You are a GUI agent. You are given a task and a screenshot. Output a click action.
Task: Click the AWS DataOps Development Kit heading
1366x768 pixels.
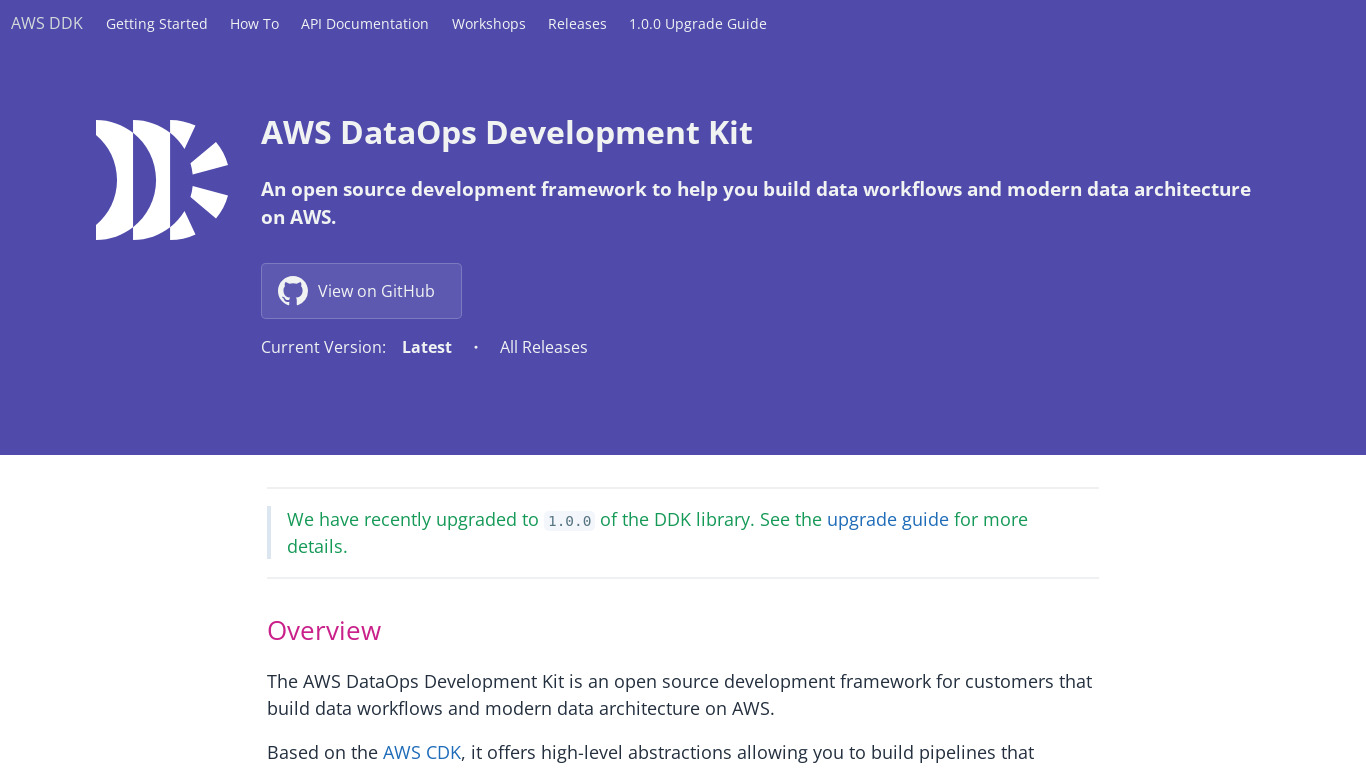coord(507,133)
